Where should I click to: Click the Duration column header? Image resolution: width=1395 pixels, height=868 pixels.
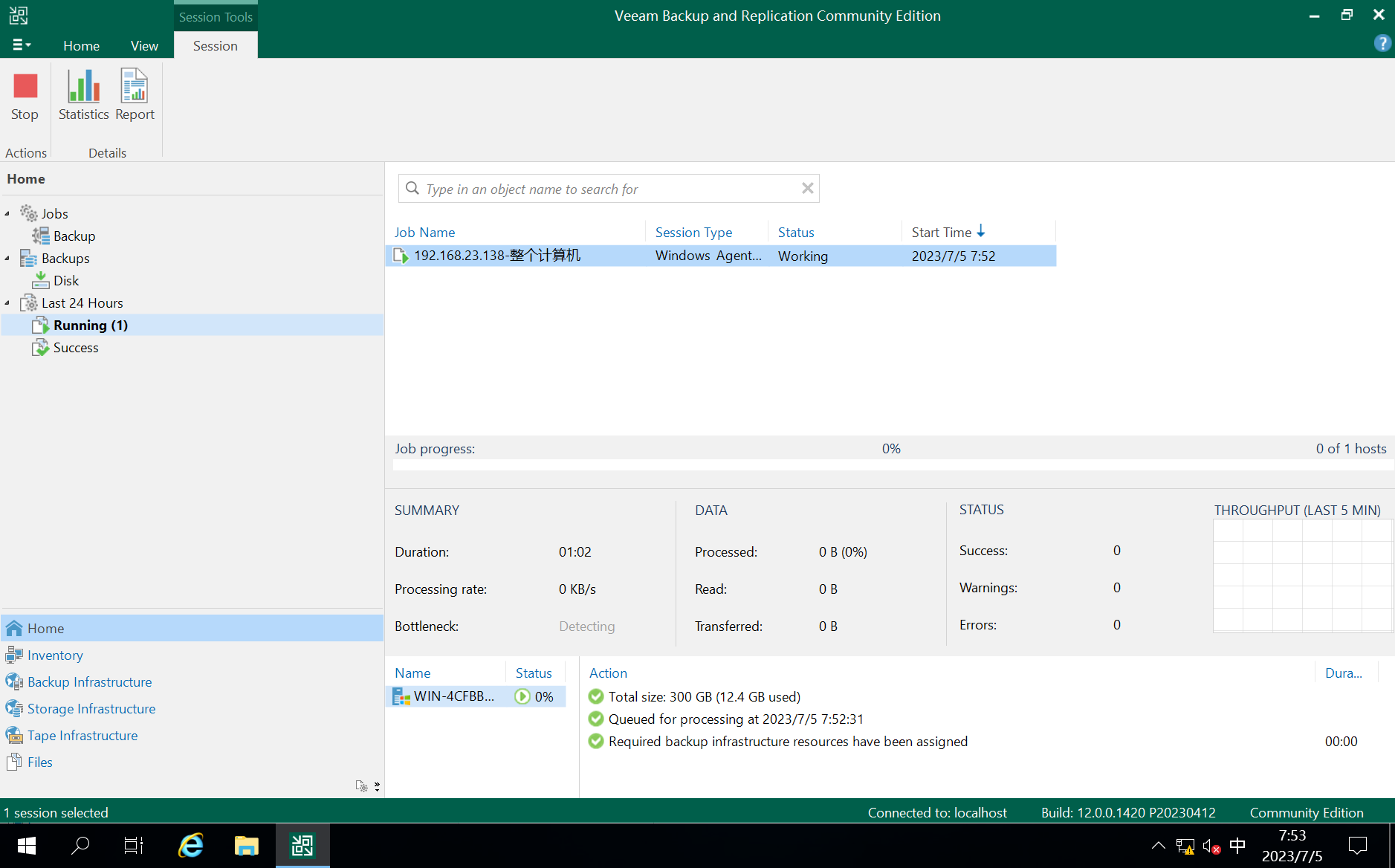pyautogui.click(x=1345, y=673)
